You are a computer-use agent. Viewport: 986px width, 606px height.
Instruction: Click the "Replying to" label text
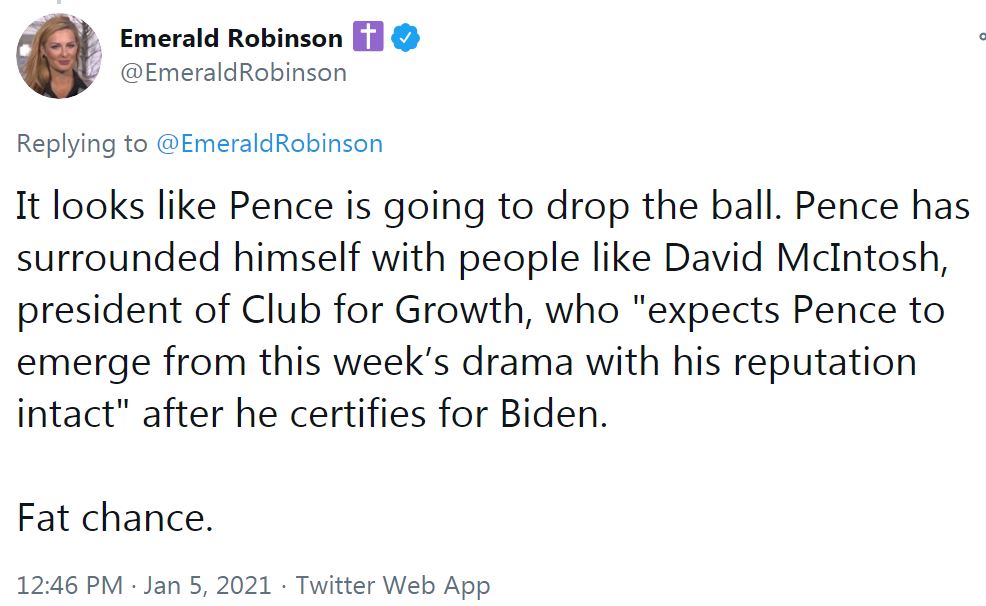(82, 143)
